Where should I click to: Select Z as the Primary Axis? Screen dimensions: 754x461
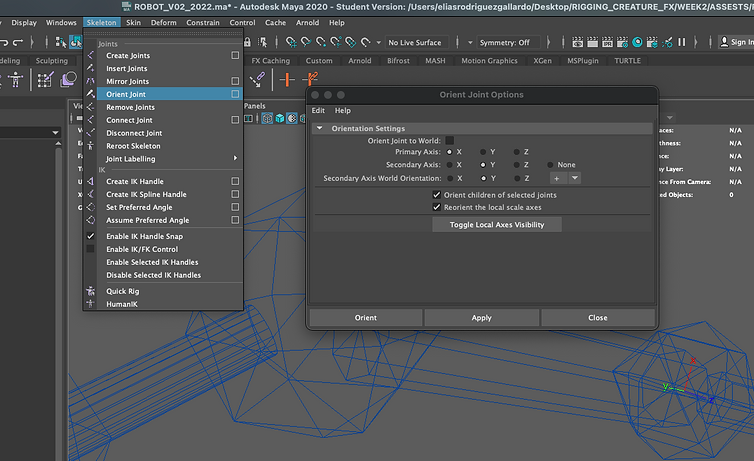pos(516,152)
